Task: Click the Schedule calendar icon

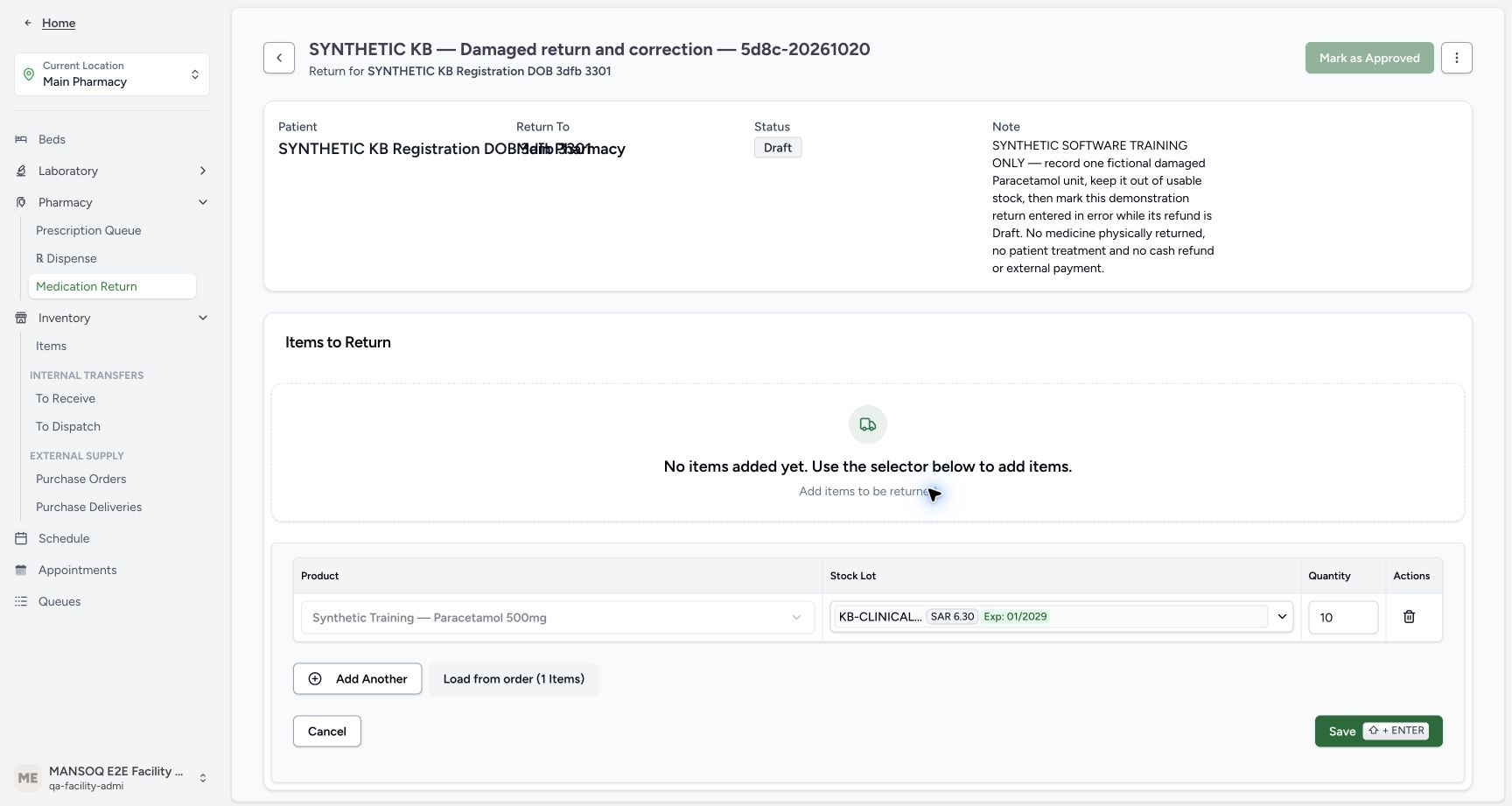Action: pyautogui.click(x=21, y=538)
